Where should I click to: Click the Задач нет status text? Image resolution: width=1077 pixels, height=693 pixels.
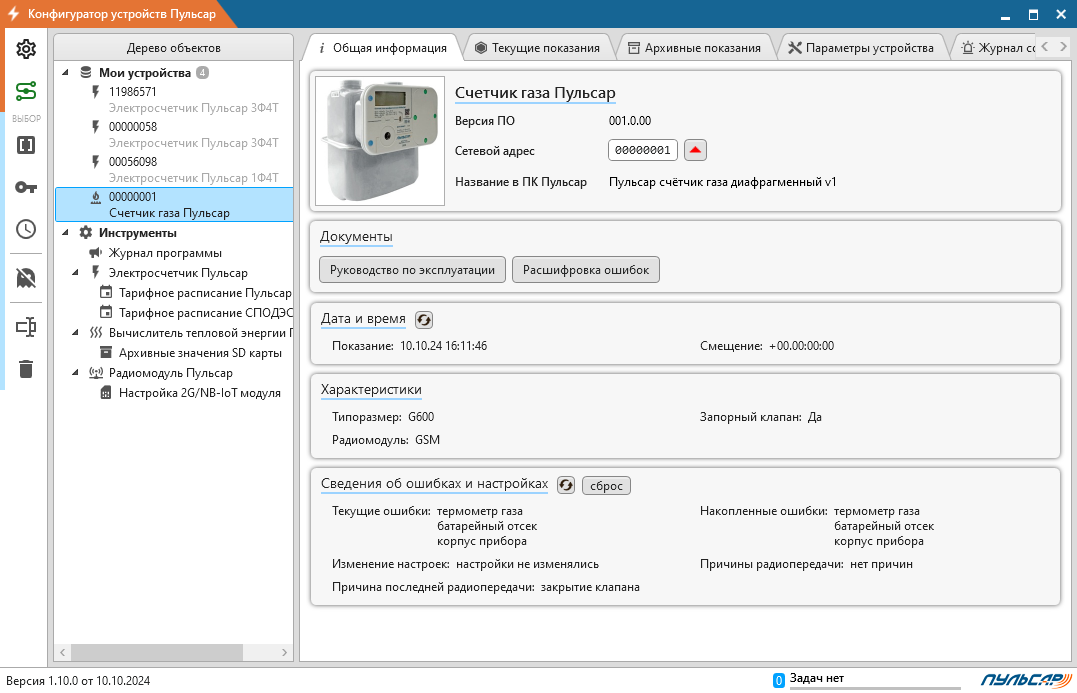[x=817, y=678]
